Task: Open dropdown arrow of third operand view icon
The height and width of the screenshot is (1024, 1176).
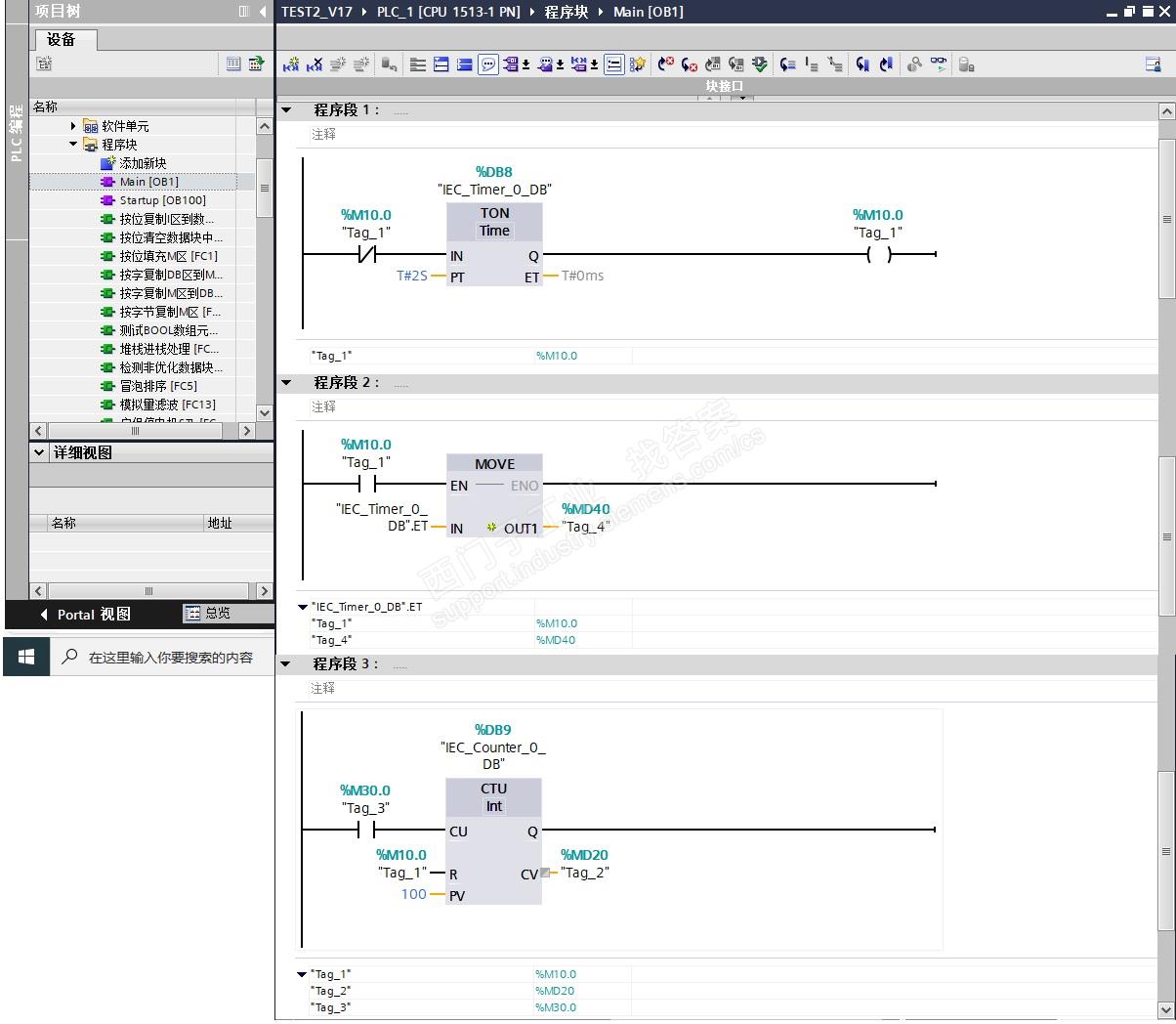Action: [x=594, y=65]
